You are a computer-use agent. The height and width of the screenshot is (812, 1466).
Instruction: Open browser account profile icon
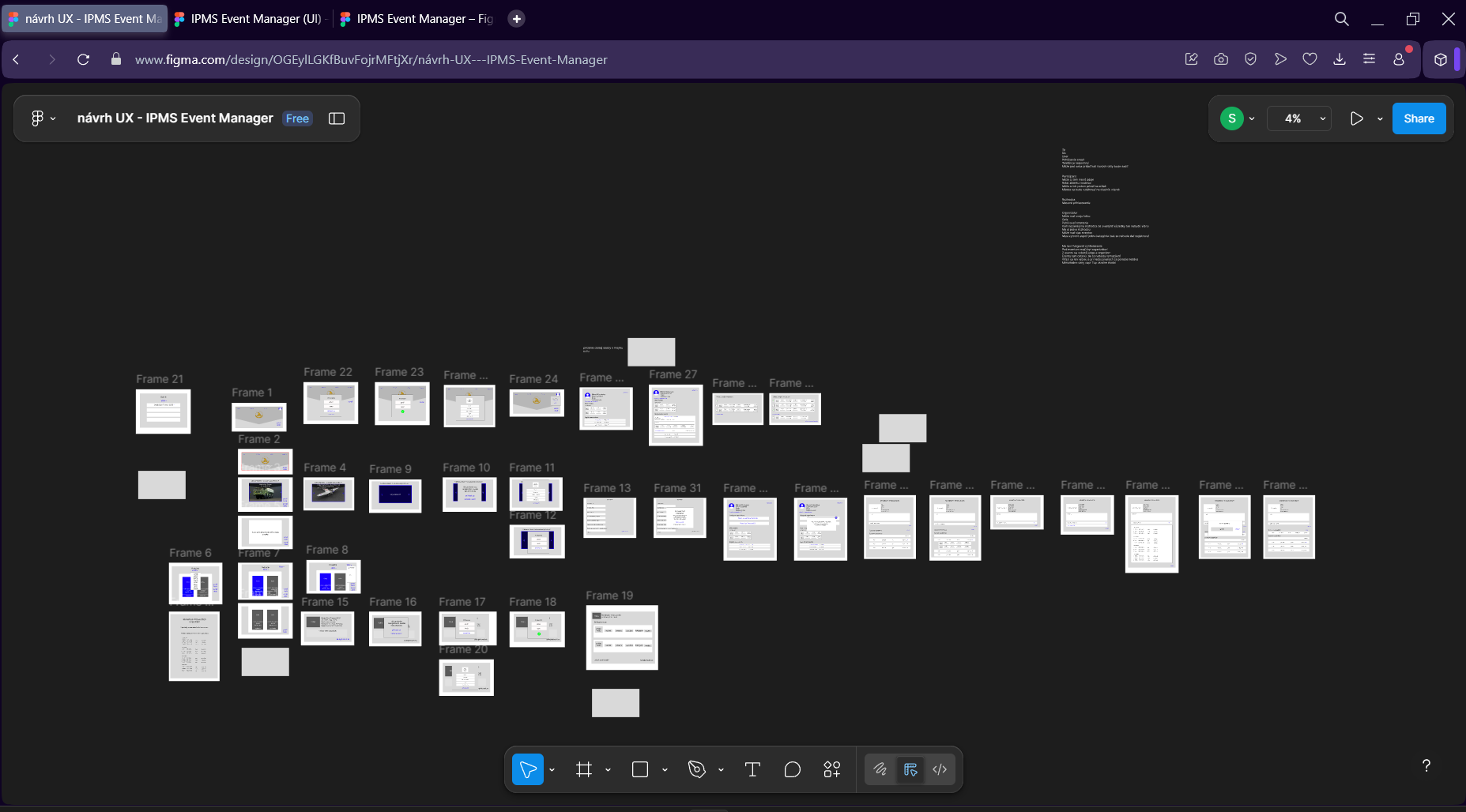click(x=1399, y=59)
